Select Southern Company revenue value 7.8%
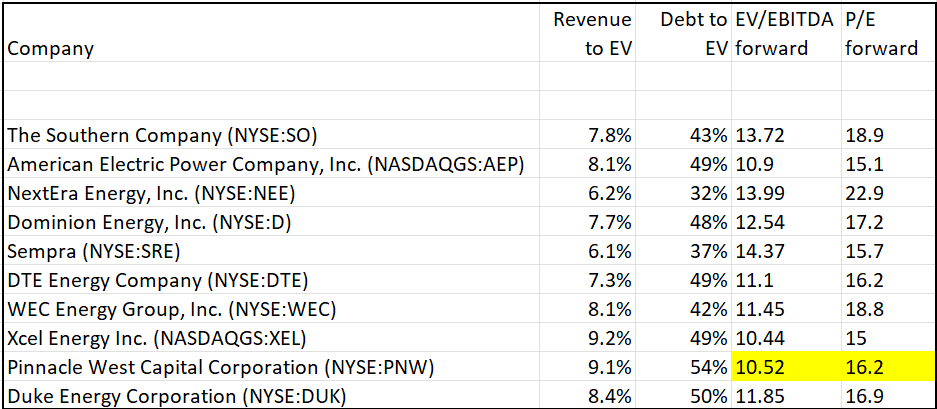The height and width of the screenshot is (409, 937). point(587,135)
